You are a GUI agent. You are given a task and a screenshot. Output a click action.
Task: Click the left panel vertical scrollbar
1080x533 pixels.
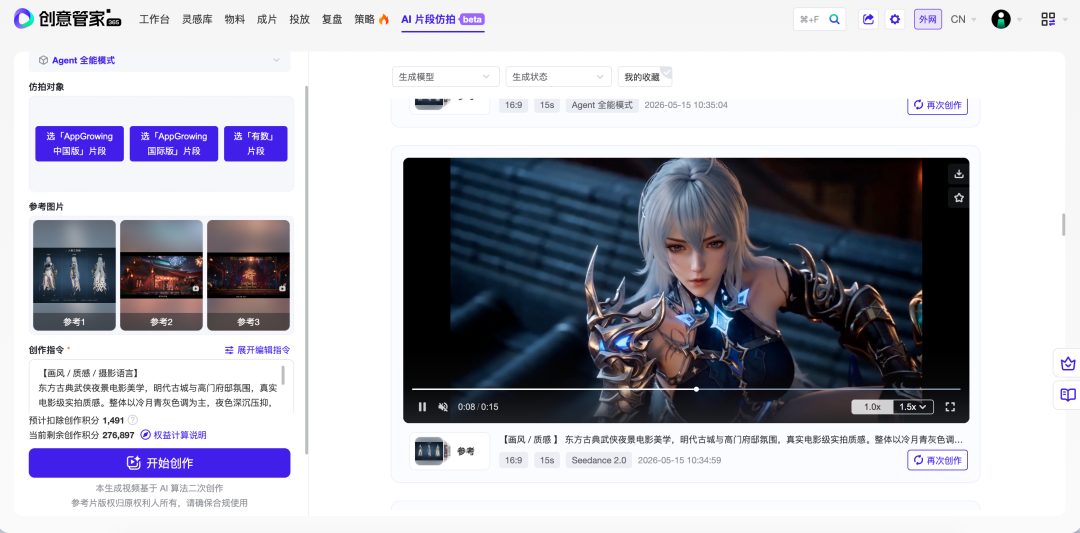(306, 269)
